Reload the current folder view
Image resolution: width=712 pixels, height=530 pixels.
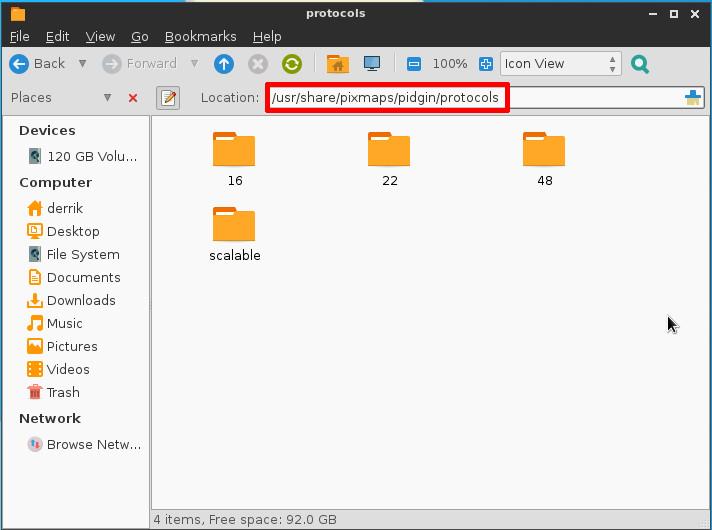(x=292, y=64)
